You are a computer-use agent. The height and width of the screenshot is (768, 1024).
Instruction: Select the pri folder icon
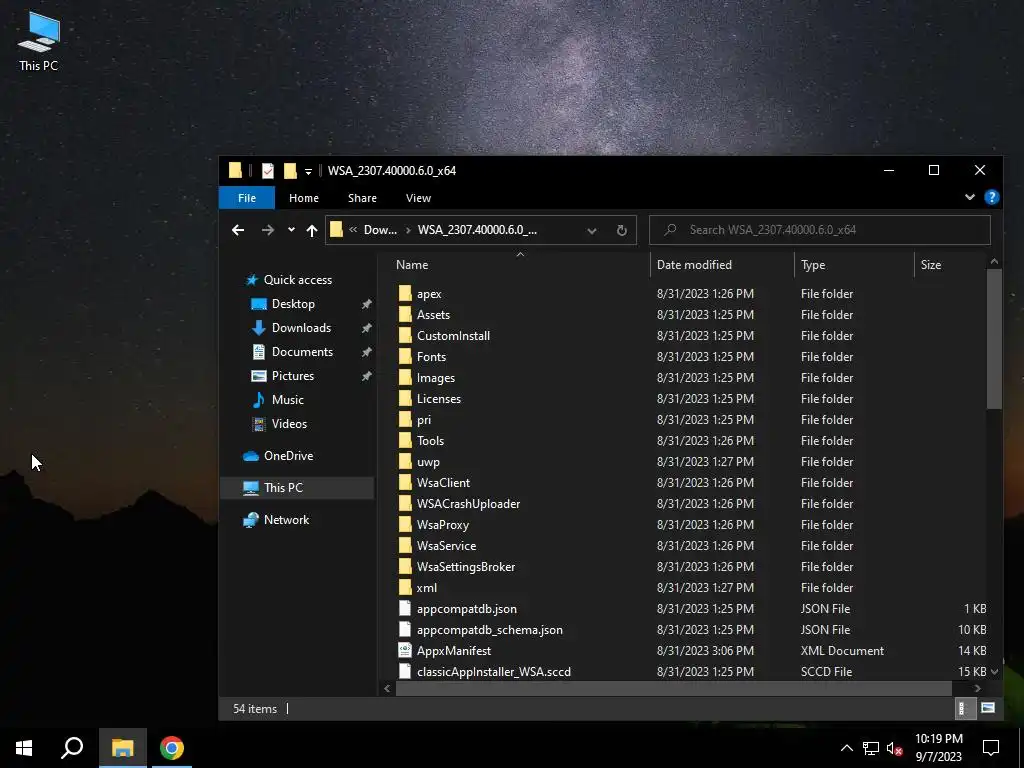coord(405,420)
